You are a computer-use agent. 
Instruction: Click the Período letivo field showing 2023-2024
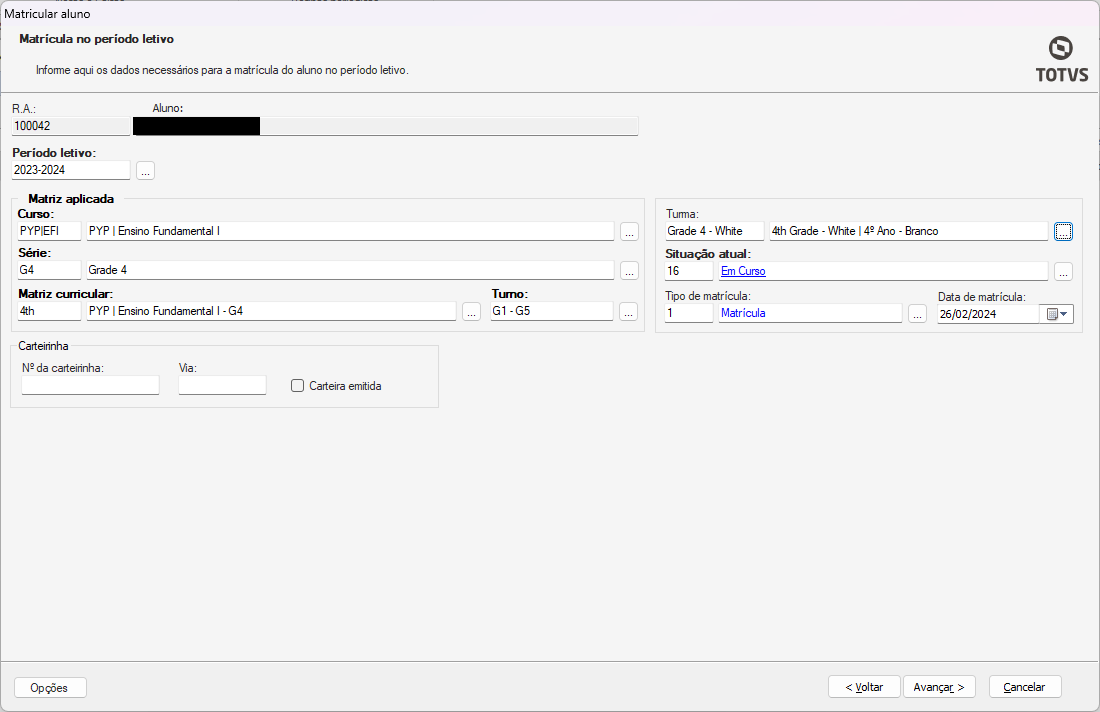coord(71,170)
